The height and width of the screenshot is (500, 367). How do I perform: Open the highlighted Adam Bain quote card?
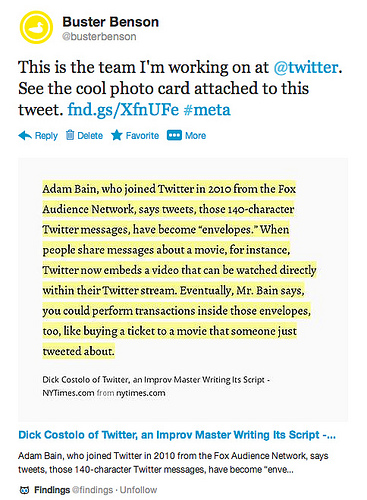point(183,290)
